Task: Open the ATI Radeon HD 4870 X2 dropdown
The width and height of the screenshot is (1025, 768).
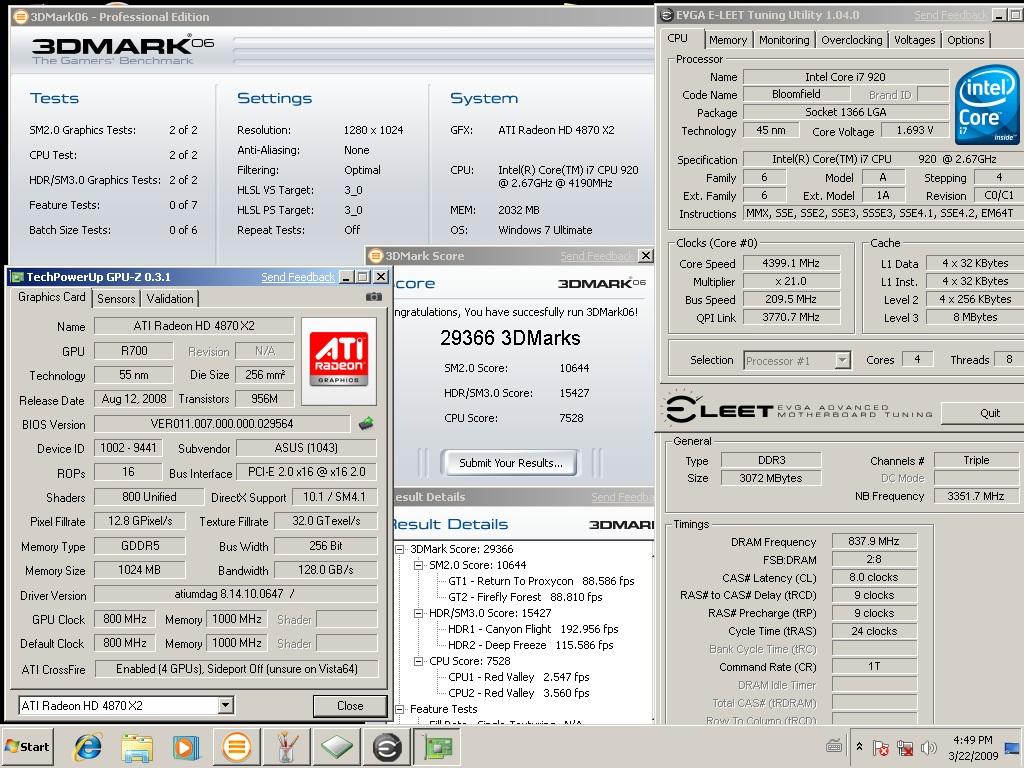Action: coord(226,705)
